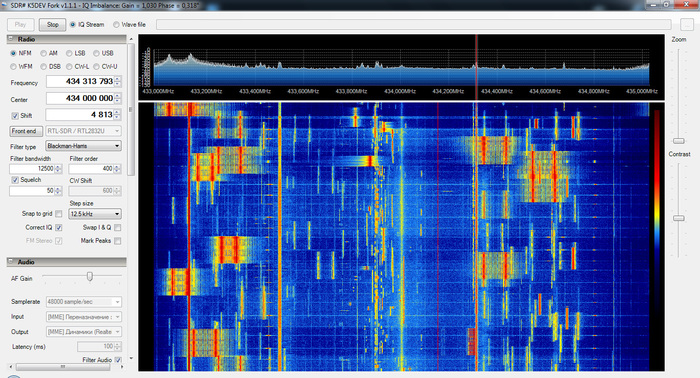Stop the IQ stream playback

tap(53, 25)
